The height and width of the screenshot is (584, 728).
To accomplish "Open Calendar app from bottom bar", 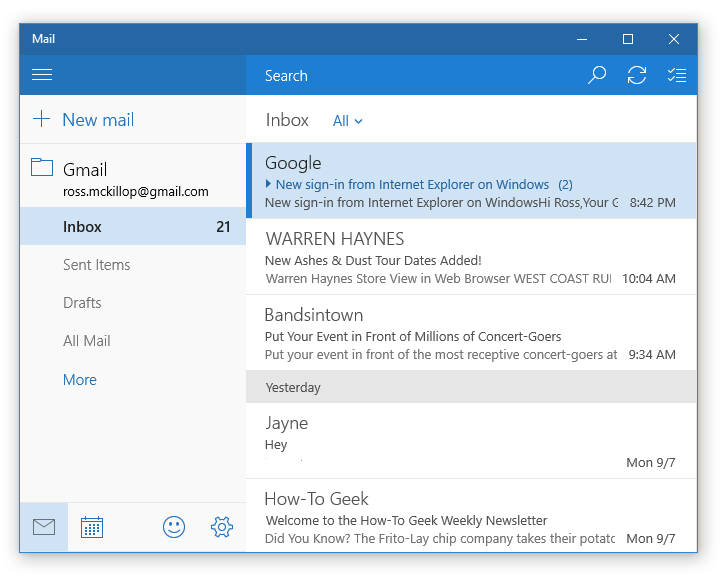I will [92, 527].
